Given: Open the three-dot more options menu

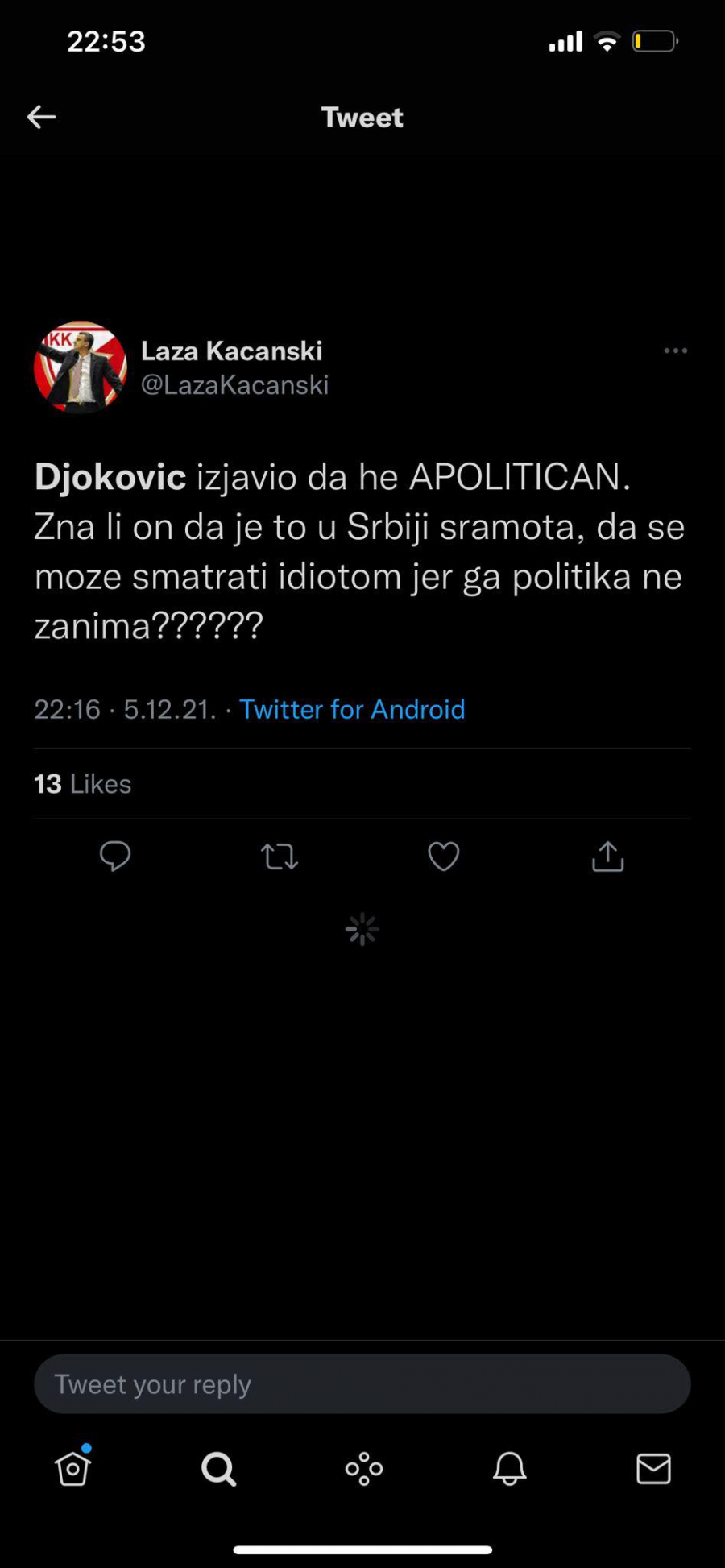Looking at the screenshot, I should coord(675,351).
